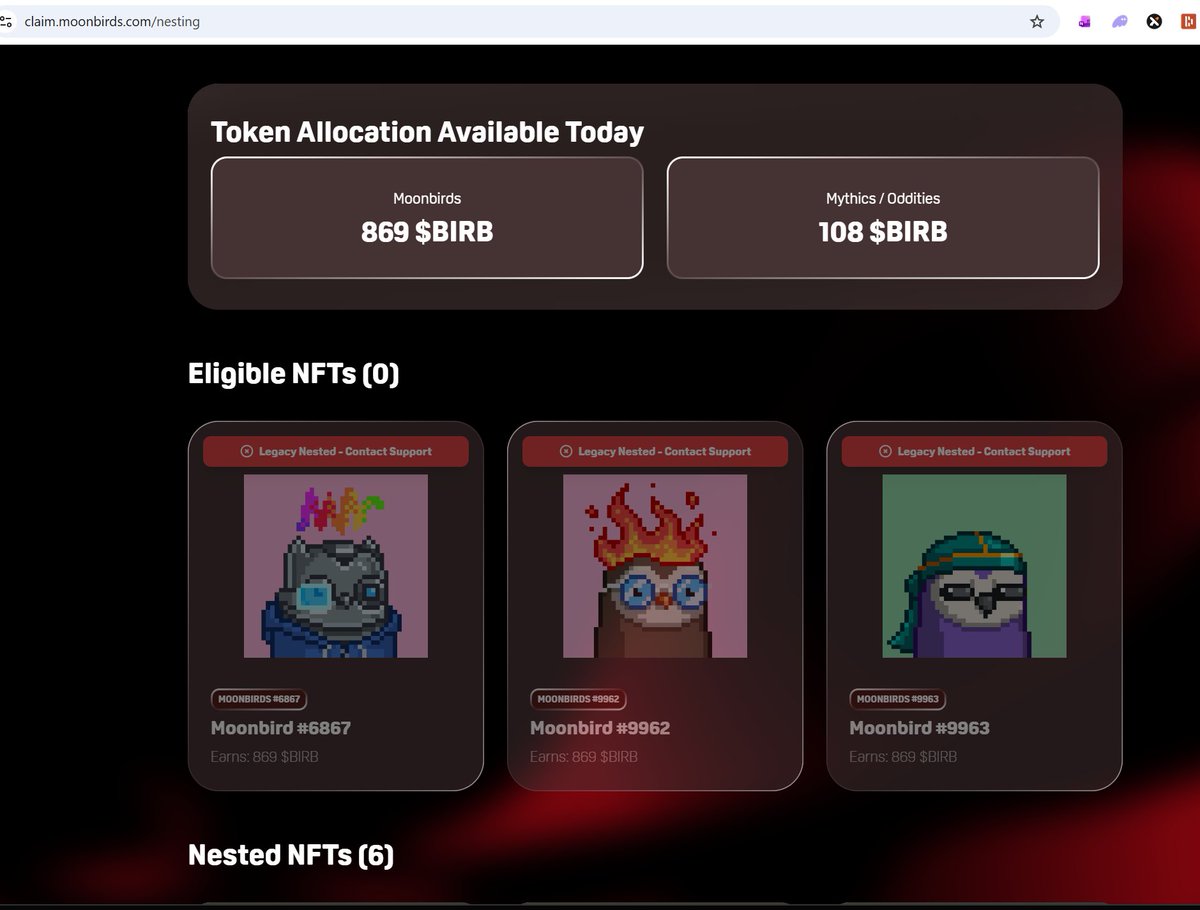Screen dimensions: 1200x910
Task: Click the X icon on Moonbird #9962 banner
Action: tap(566, 451)
